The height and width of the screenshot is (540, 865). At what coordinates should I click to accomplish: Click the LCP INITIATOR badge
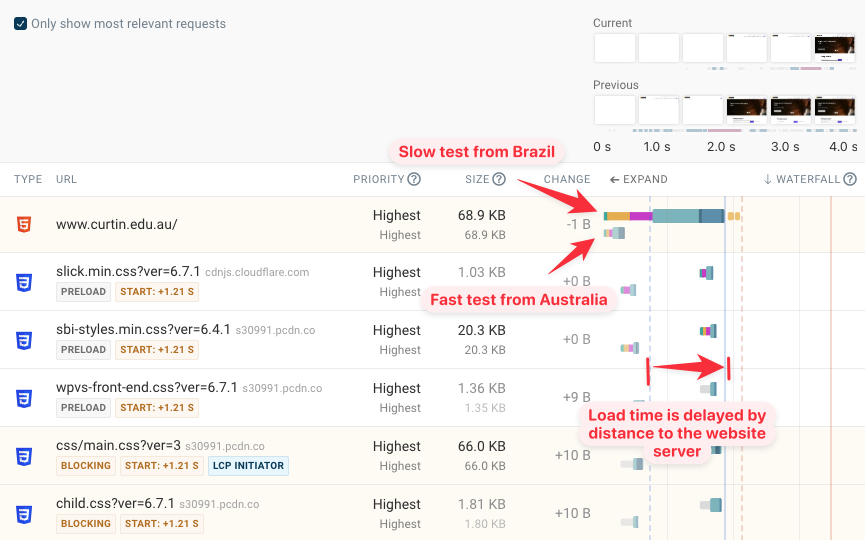coord(248,466)
